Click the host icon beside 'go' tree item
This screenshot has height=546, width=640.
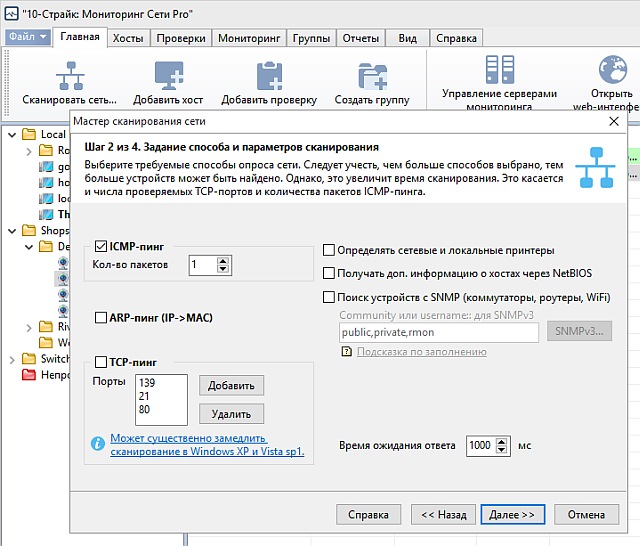tap(46, 166)
